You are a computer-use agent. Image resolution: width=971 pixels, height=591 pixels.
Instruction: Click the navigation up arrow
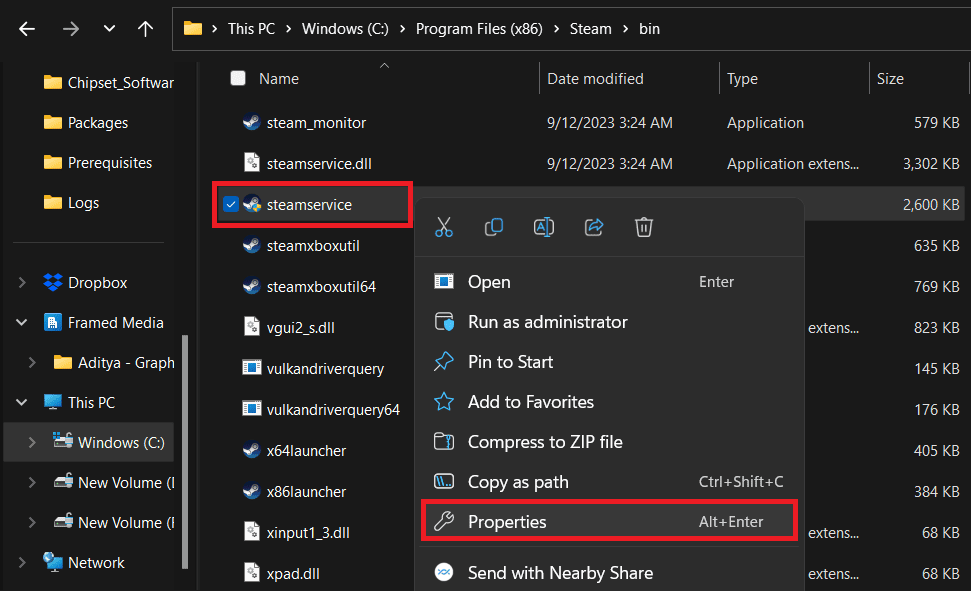pyautogui.click(x=145, y=29)
